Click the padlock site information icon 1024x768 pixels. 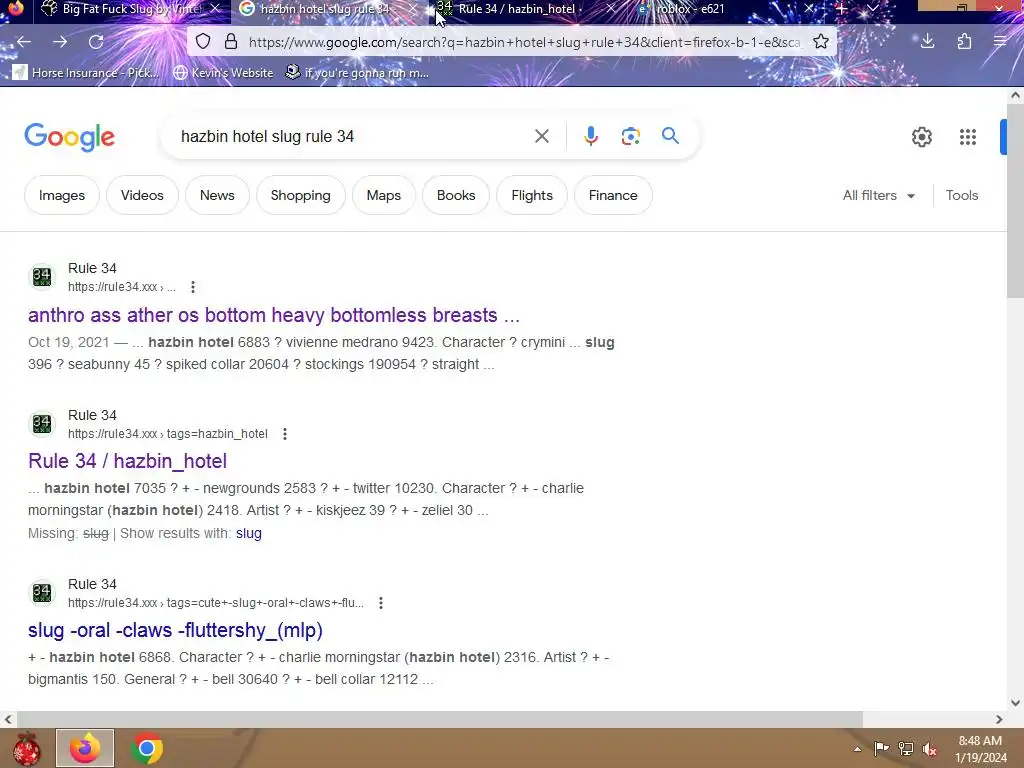point(231,42)
